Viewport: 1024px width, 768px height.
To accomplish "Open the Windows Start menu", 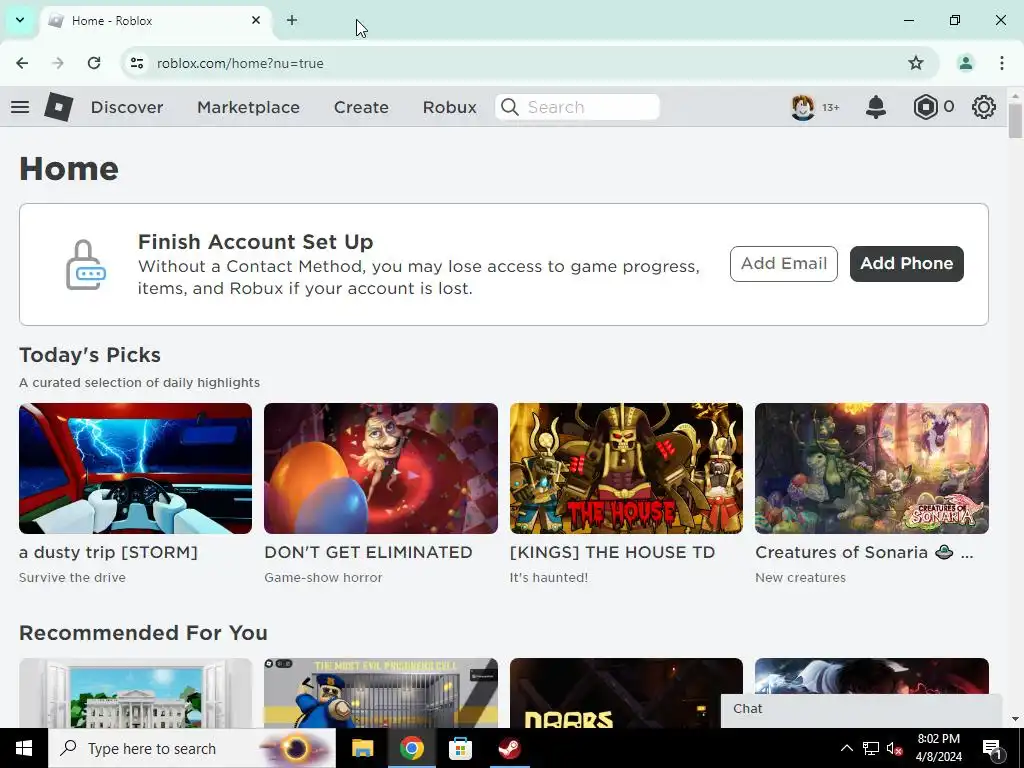I will coord(24,748).
